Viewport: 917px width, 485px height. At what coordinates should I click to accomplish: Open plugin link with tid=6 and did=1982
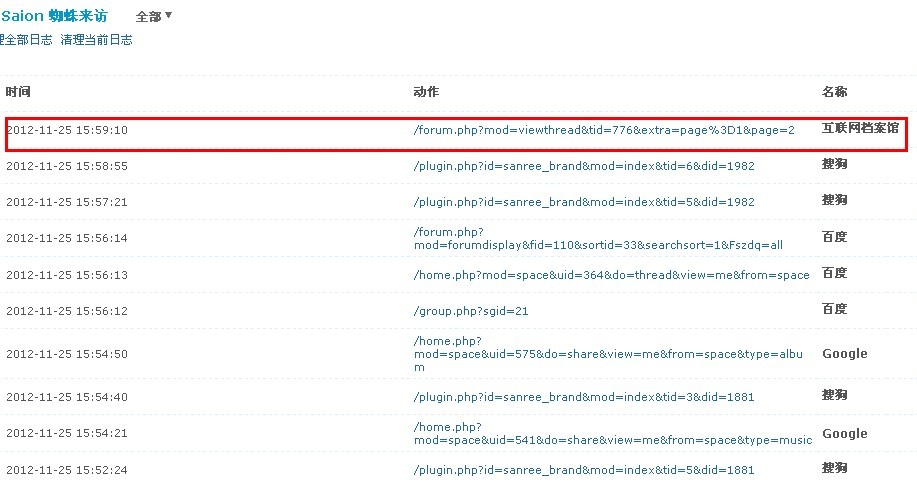[x=584, y=165]
